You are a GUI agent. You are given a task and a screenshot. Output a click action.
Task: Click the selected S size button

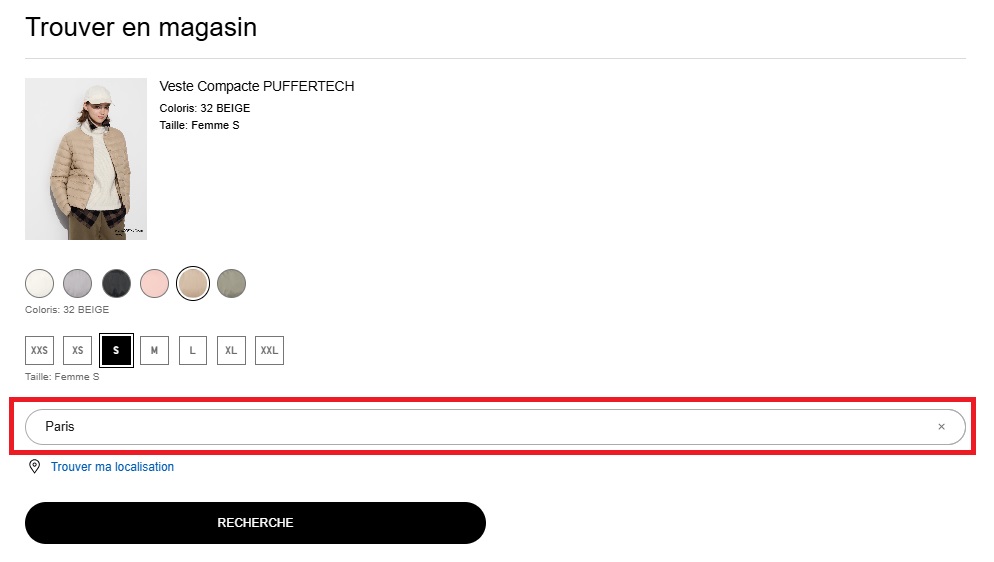click(116, 351)
